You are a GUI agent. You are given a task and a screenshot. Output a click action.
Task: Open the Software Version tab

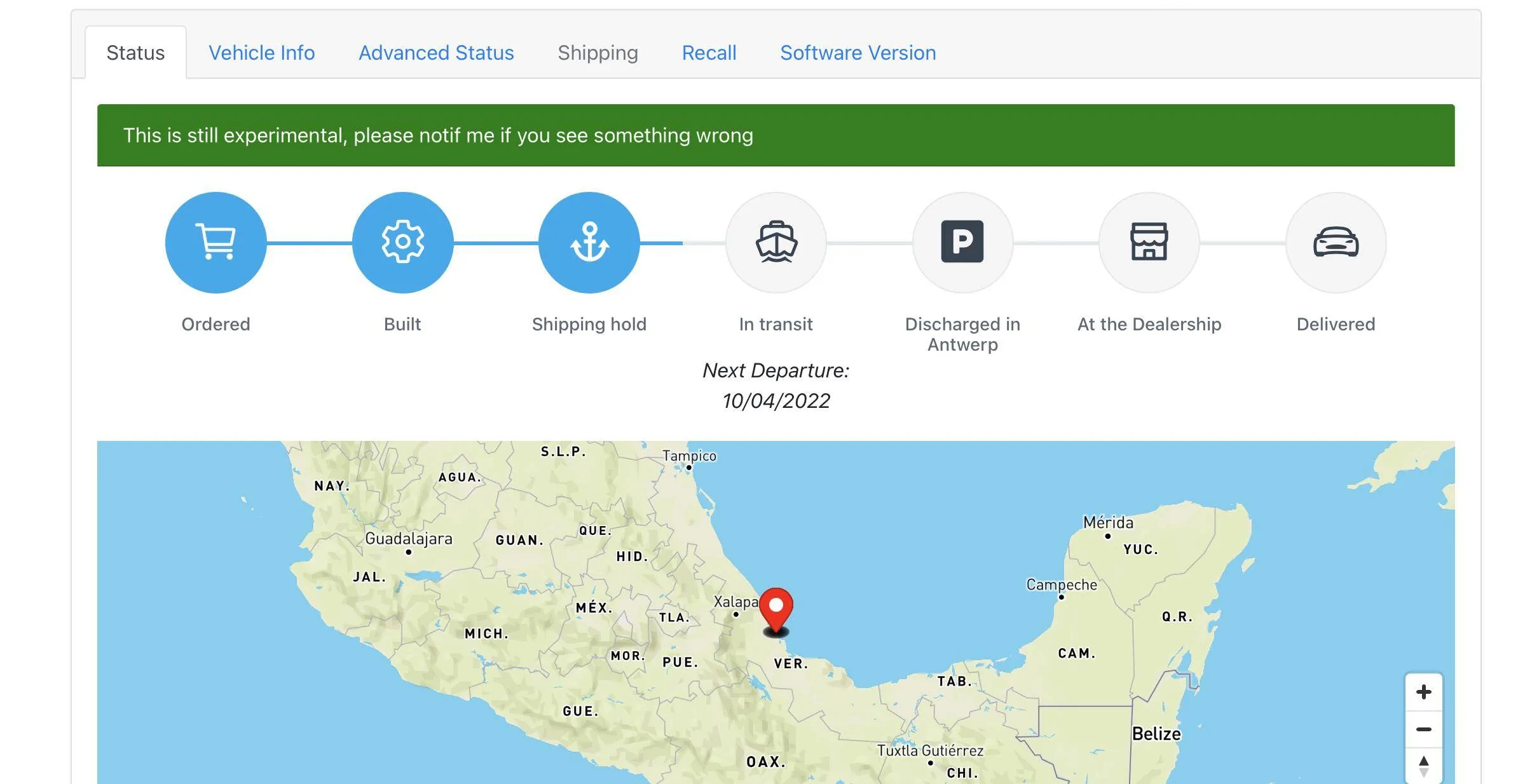tap(858, 53)
